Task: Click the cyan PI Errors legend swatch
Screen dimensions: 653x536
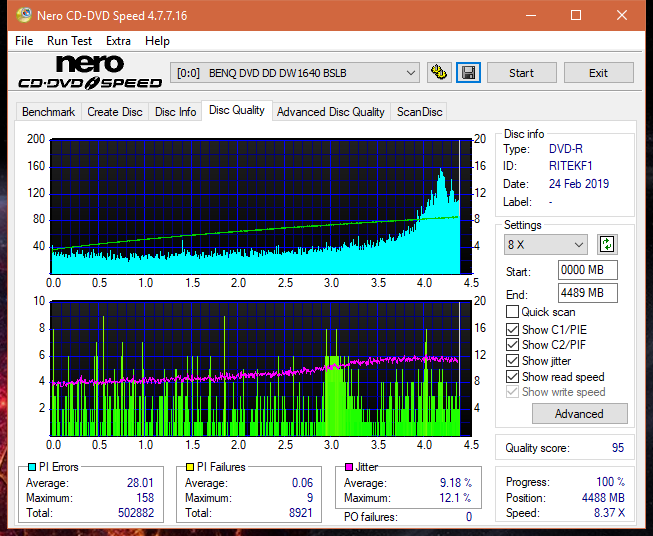Action: (32, 467)
